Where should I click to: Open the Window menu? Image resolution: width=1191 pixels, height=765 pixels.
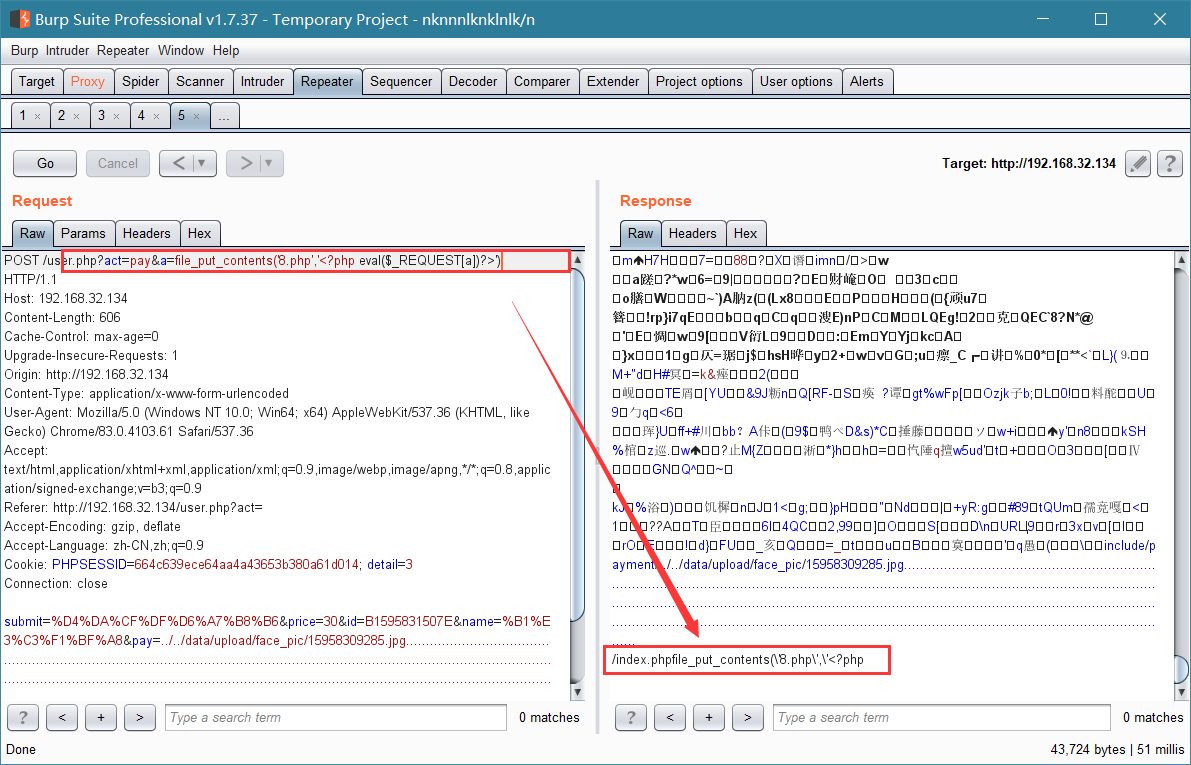tap(181, 50)
